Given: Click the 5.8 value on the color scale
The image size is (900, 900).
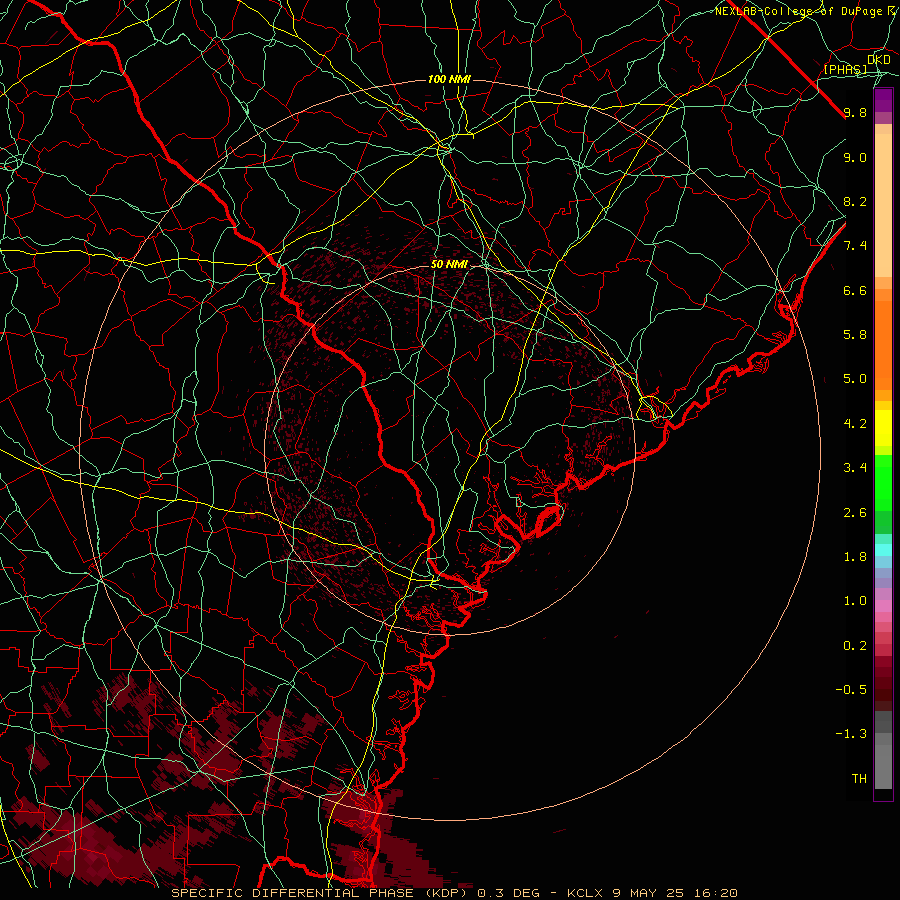Looking at the screenshot, I should [x=855, y=335].
